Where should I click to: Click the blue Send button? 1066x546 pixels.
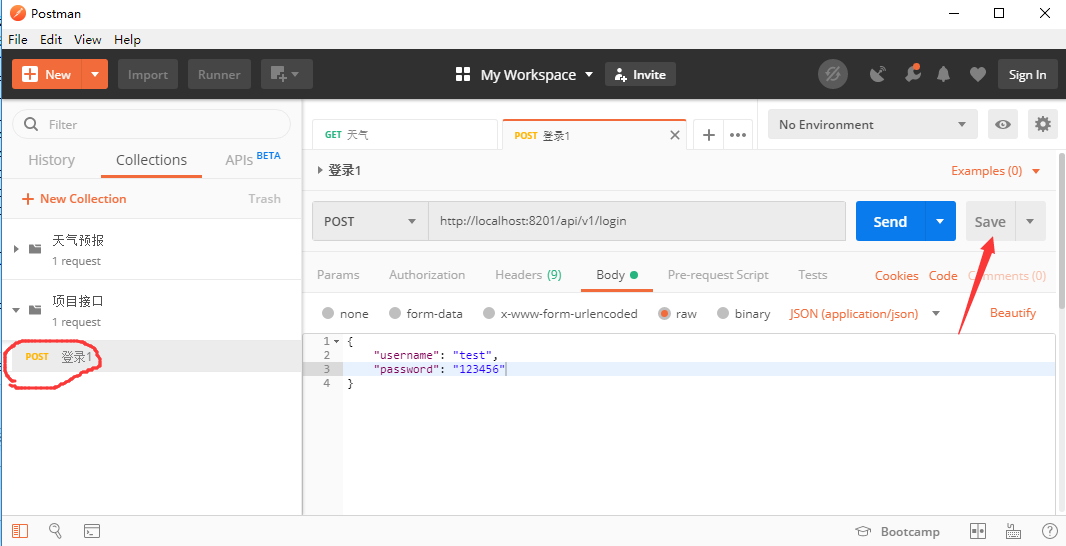click(891, 221)
